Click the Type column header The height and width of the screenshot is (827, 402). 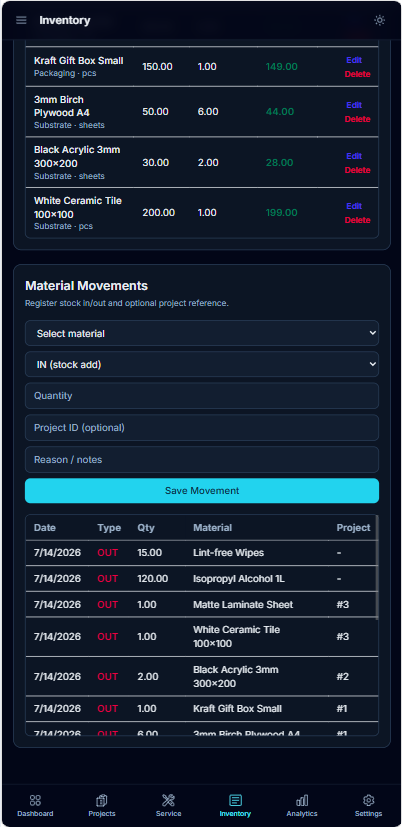click(x=109, y=527)
